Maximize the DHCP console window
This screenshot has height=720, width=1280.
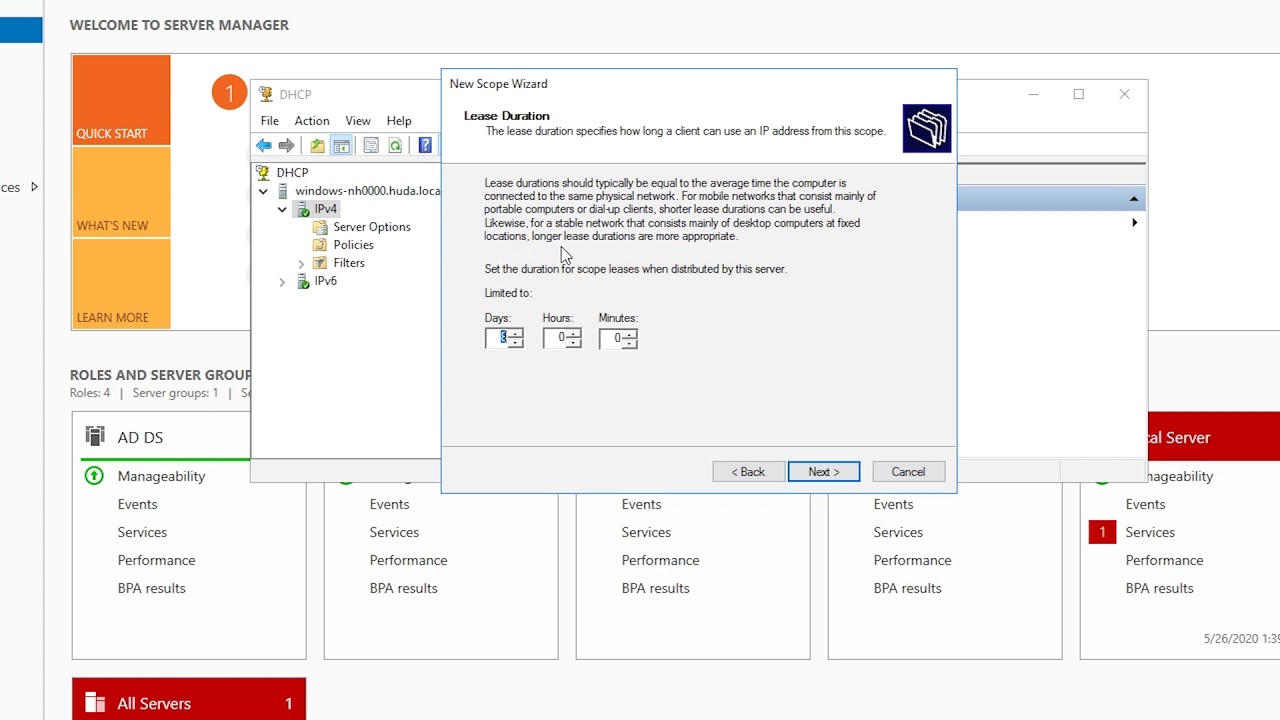click(x=1078, y=94)
